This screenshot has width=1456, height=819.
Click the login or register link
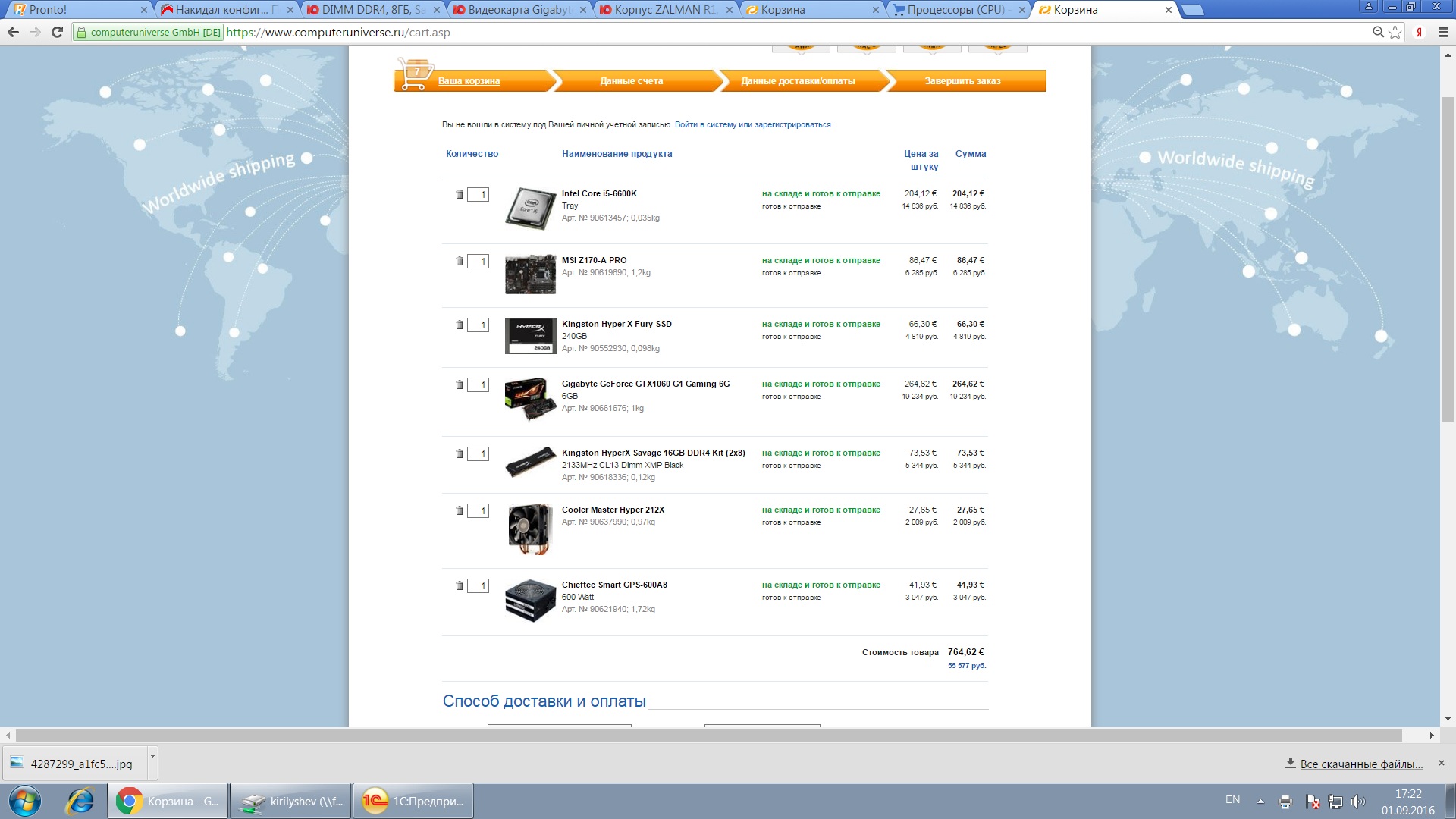click(753, 124)
